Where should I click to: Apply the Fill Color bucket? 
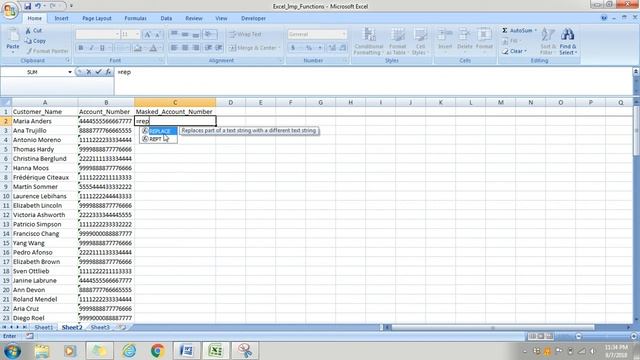click(x=138, y=48)
